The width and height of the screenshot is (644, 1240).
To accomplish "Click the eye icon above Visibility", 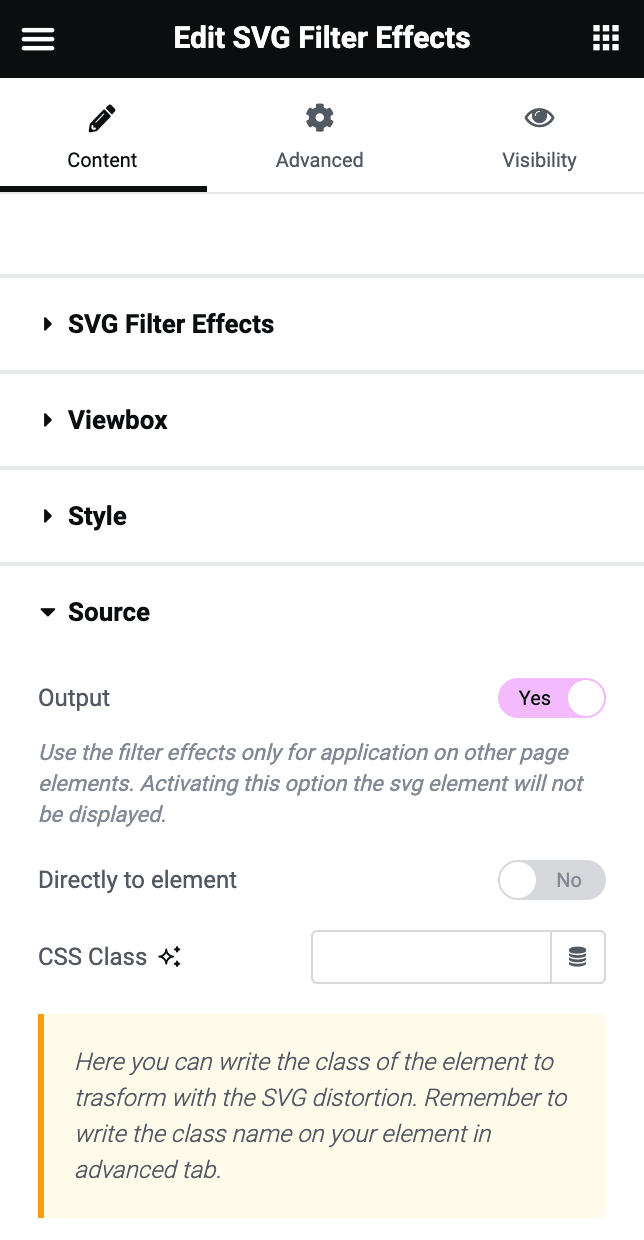I will pyautogui.click(x=539, y=117).
